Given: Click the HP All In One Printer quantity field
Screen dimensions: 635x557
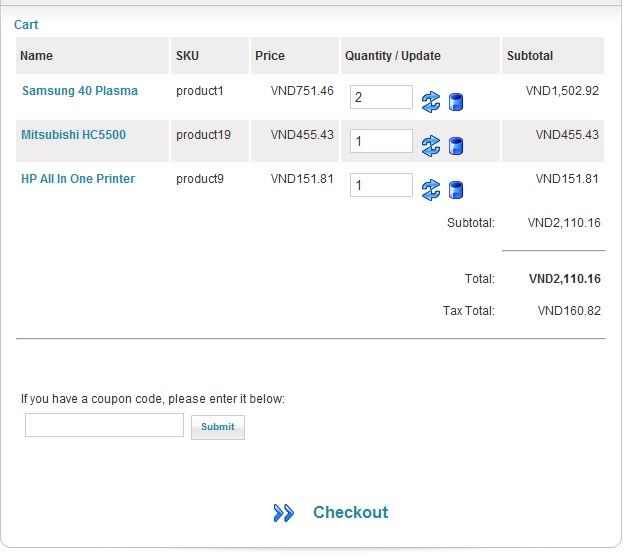Looking at the screenshot, I should [381, 185].
